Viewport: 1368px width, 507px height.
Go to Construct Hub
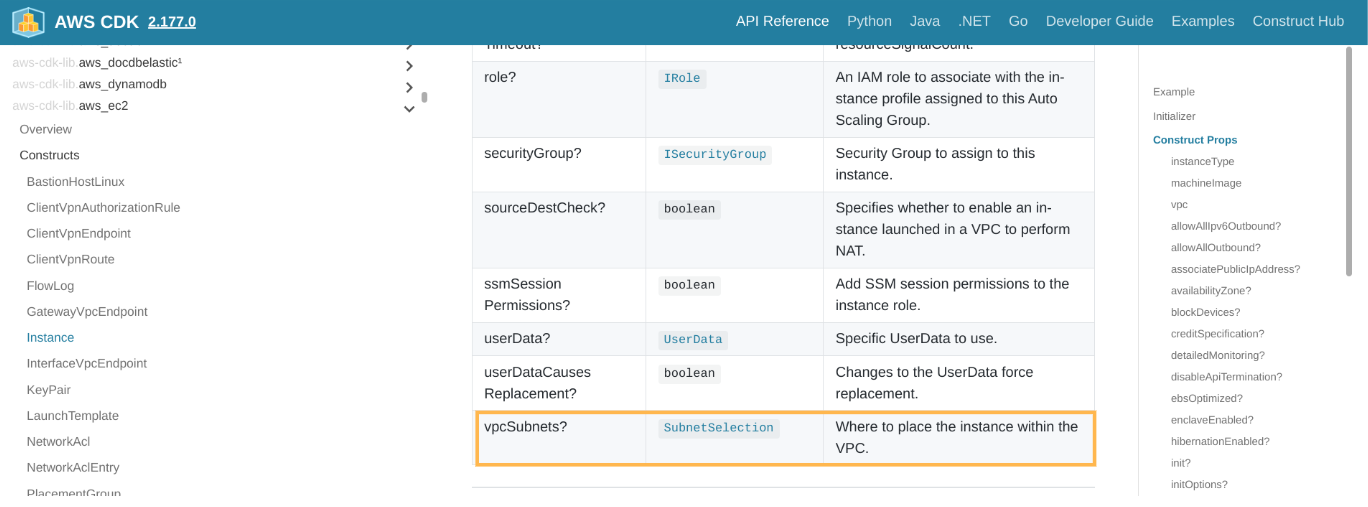(x=1298, y=21)
